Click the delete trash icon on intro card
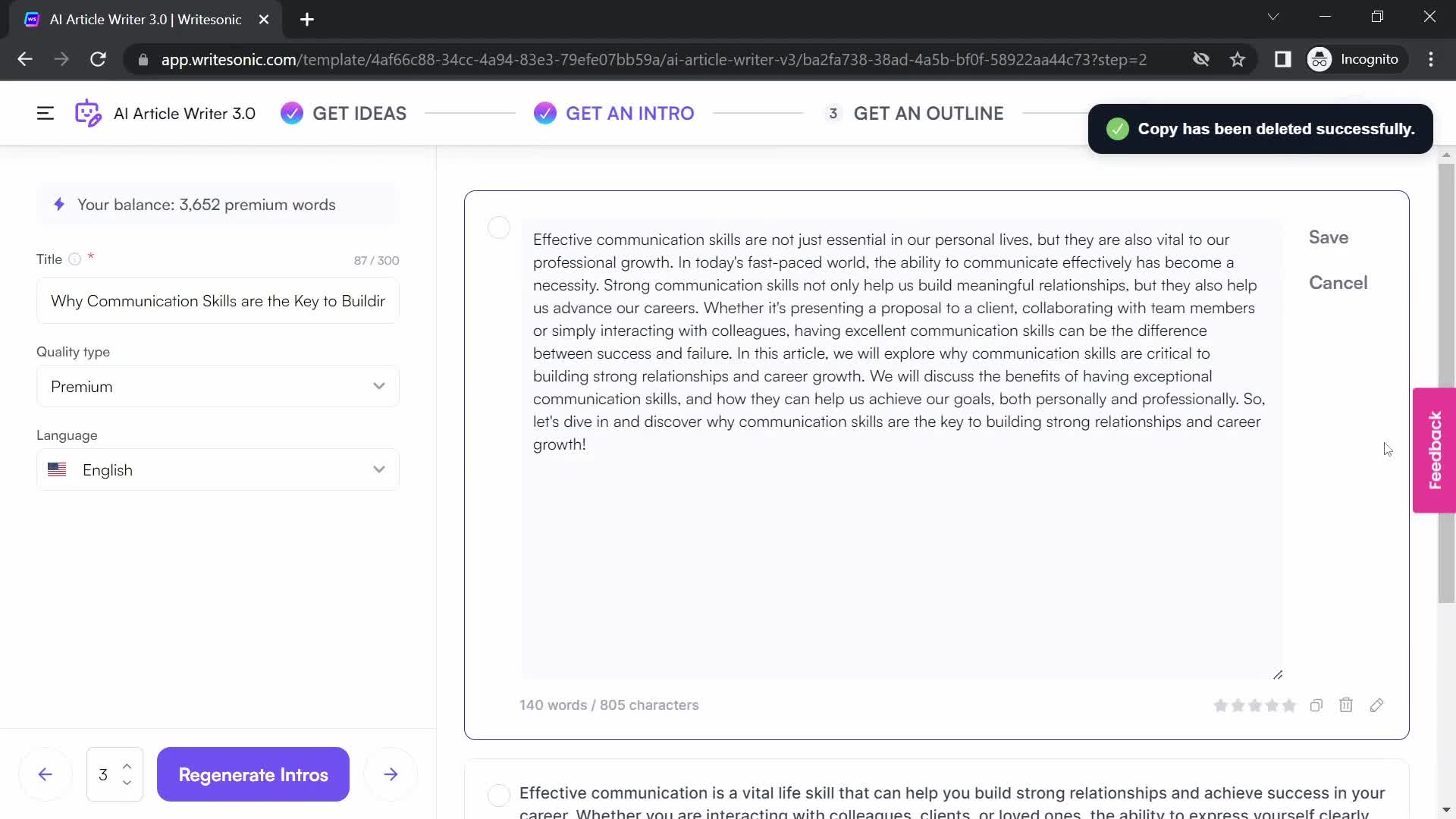Image resolution: width=1456 pixels, height=819 pixels. tap(1347, 705)
